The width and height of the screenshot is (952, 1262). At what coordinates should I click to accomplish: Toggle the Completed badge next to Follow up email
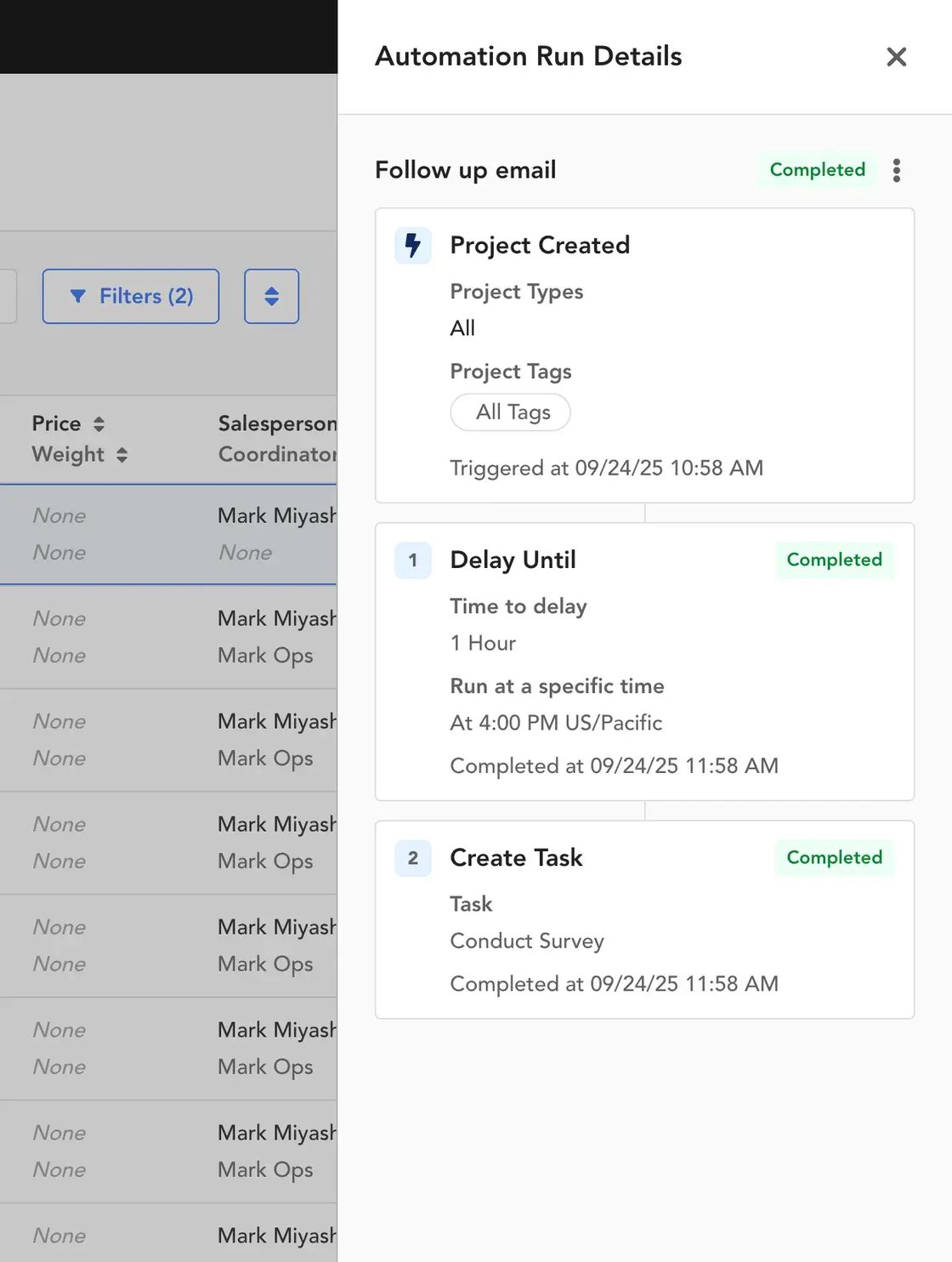coord(817,170)
